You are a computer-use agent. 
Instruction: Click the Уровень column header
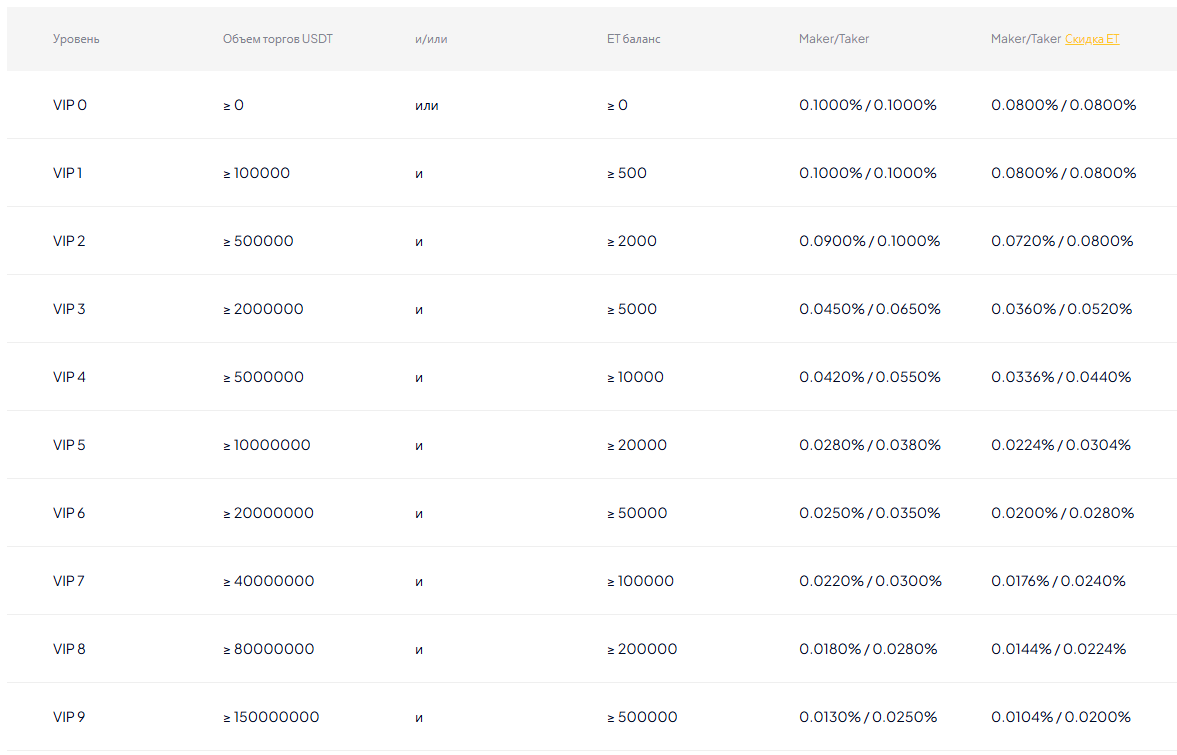(x=76, y=39)
